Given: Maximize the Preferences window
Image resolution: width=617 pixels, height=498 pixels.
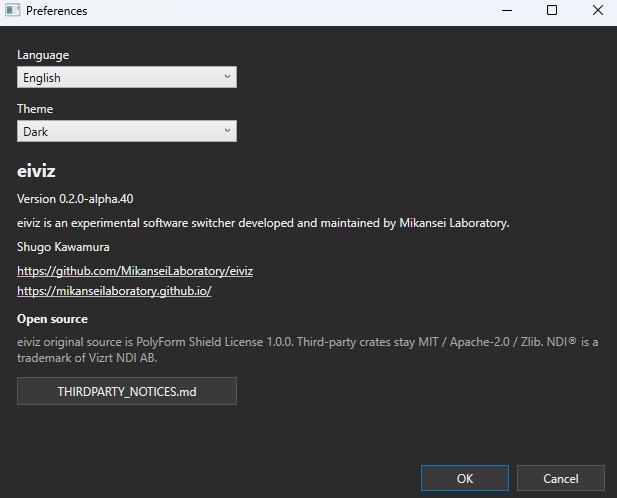Looking at the screenshot, I should (552, 10).
